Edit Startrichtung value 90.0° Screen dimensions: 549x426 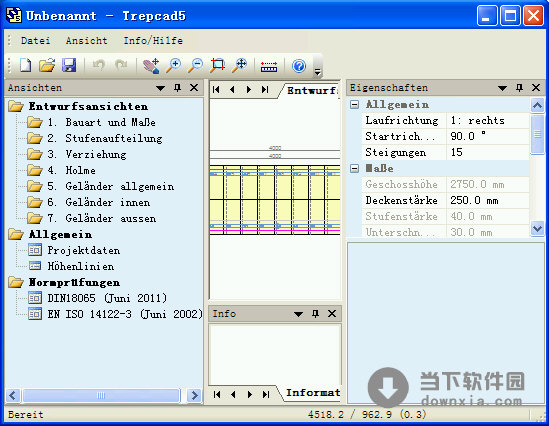[488, 137]
